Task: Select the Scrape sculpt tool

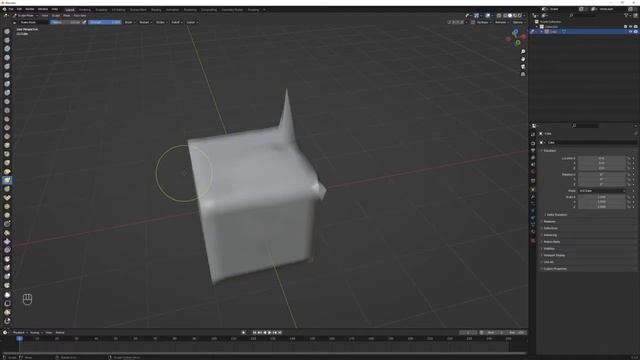Action: click(7, 137)
